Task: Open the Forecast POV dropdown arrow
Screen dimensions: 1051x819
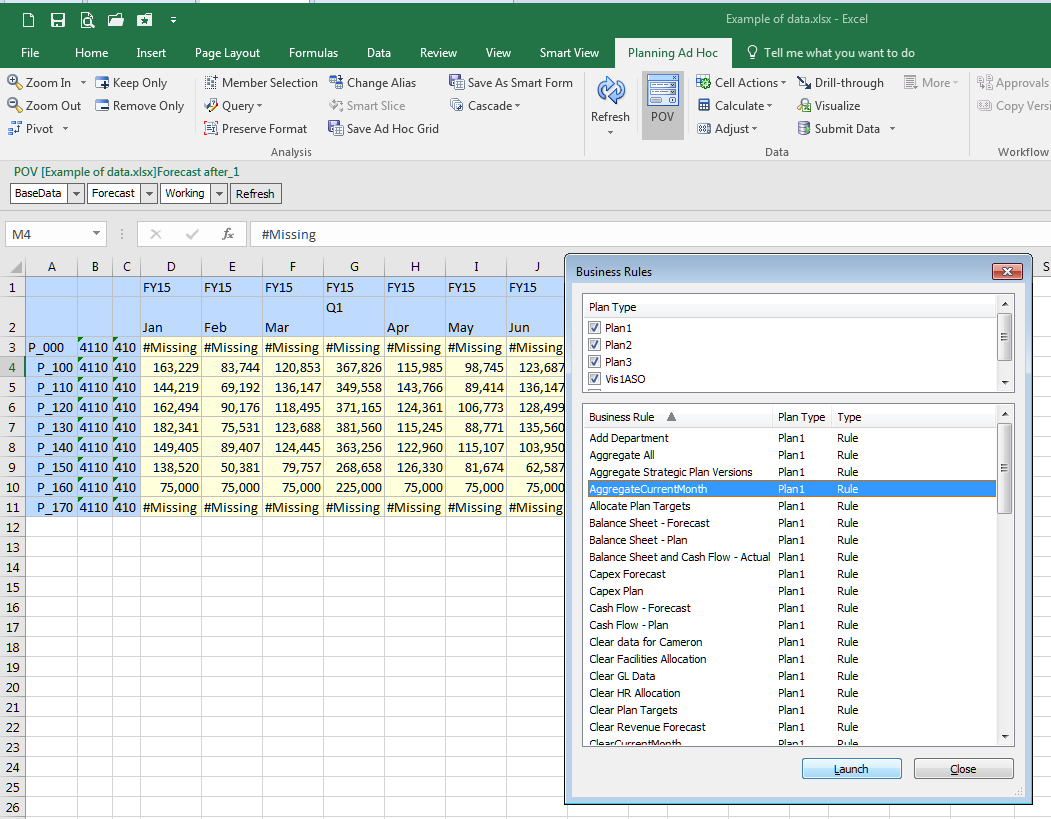Action: (149, 194)
